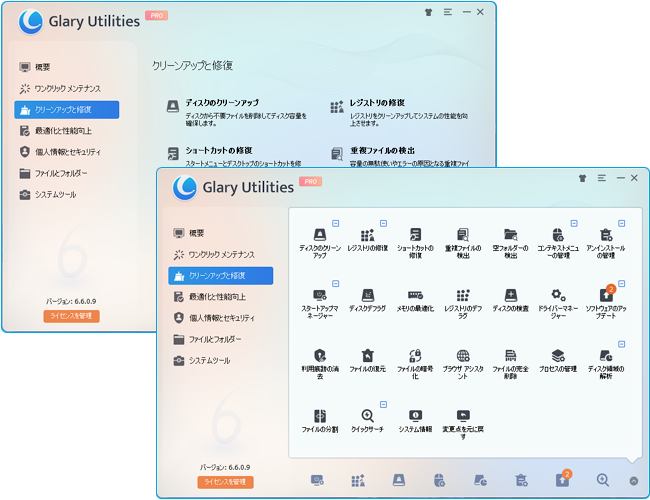Screen dimensions: 650x500
Task: Select 最適化と性能向上 in front window sidebar
Action: (221, 297)
